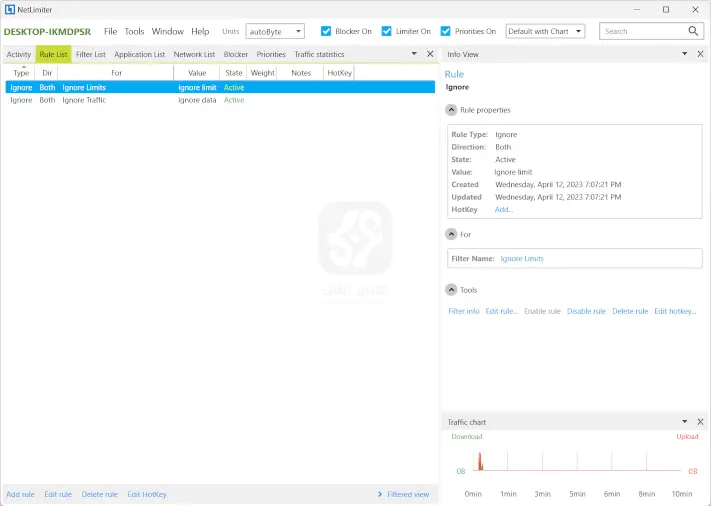Switch to the Activity tab

pyautogui.click(x=19, y=54)
